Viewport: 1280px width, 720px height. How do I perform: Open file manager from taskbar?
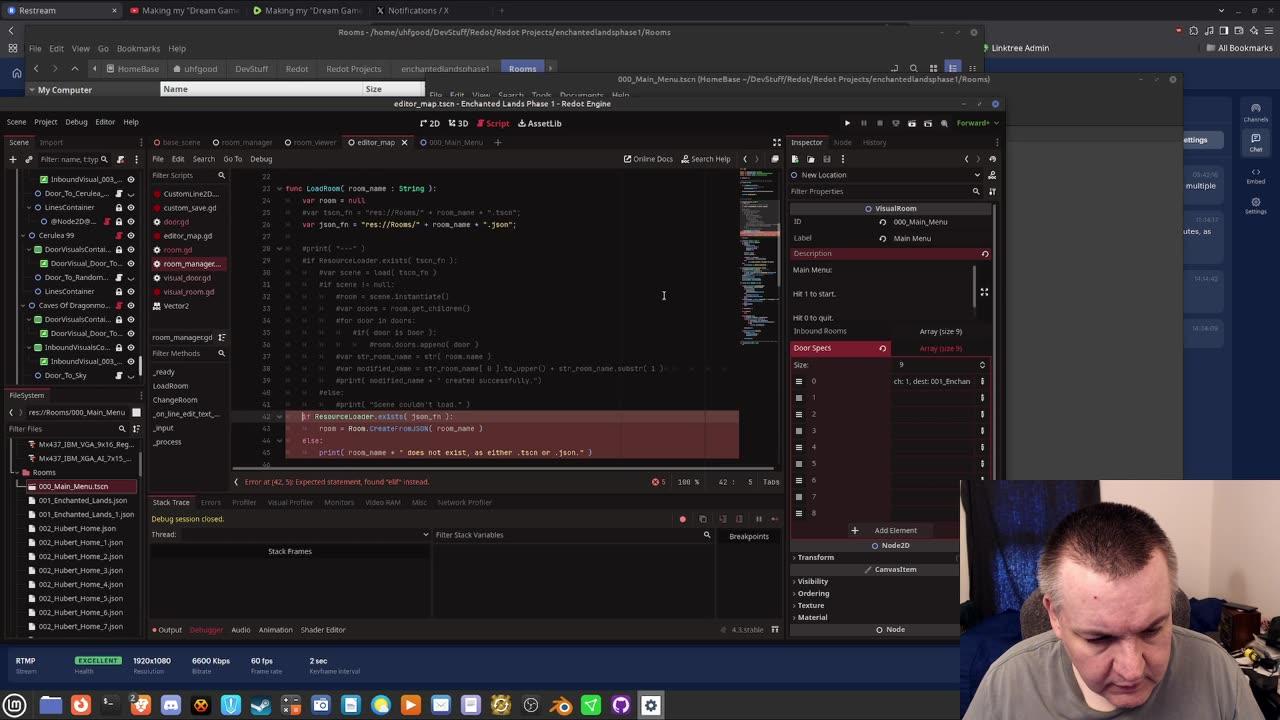pyautogui.click(x=50, y=705)
